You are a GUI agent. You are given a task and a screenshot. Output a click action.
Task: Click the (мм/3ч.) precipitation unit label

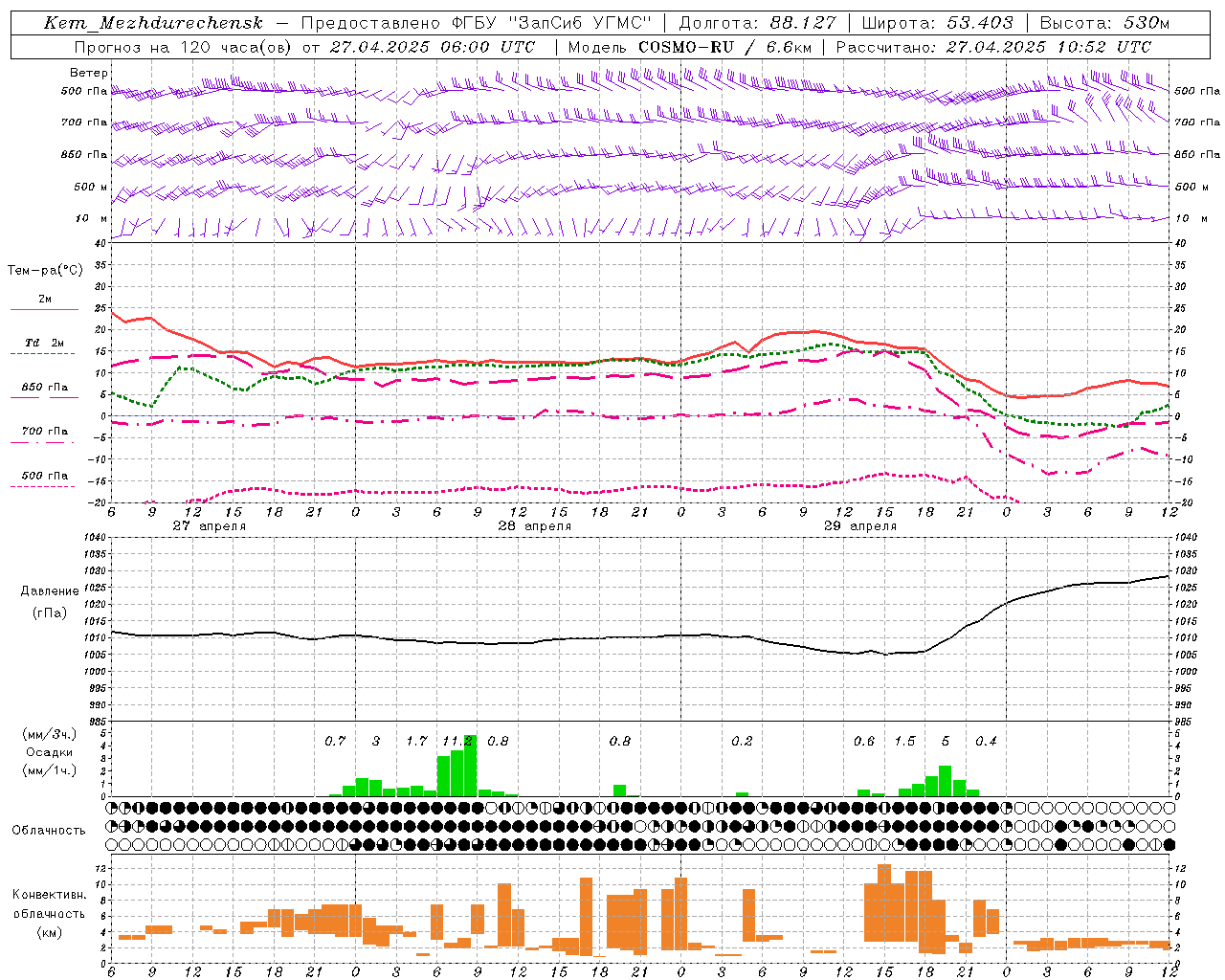pos(49,734)
